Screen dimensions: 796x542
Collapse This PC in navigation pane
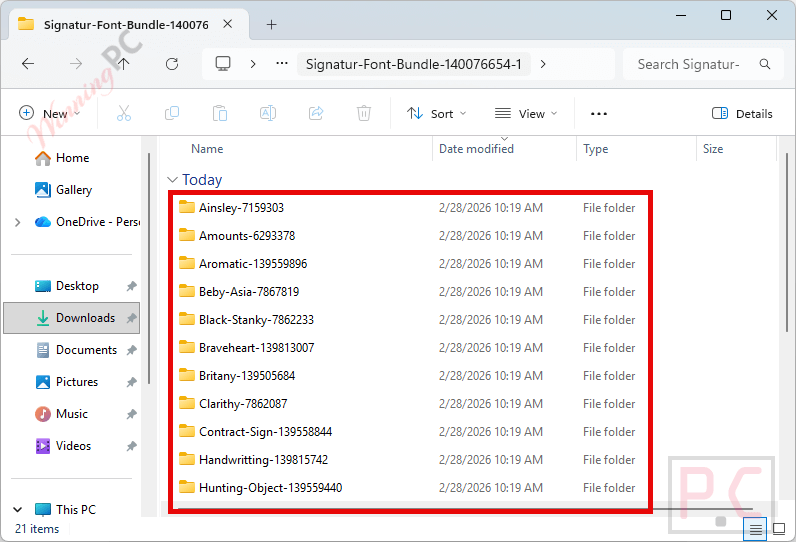tap(18, 510)
